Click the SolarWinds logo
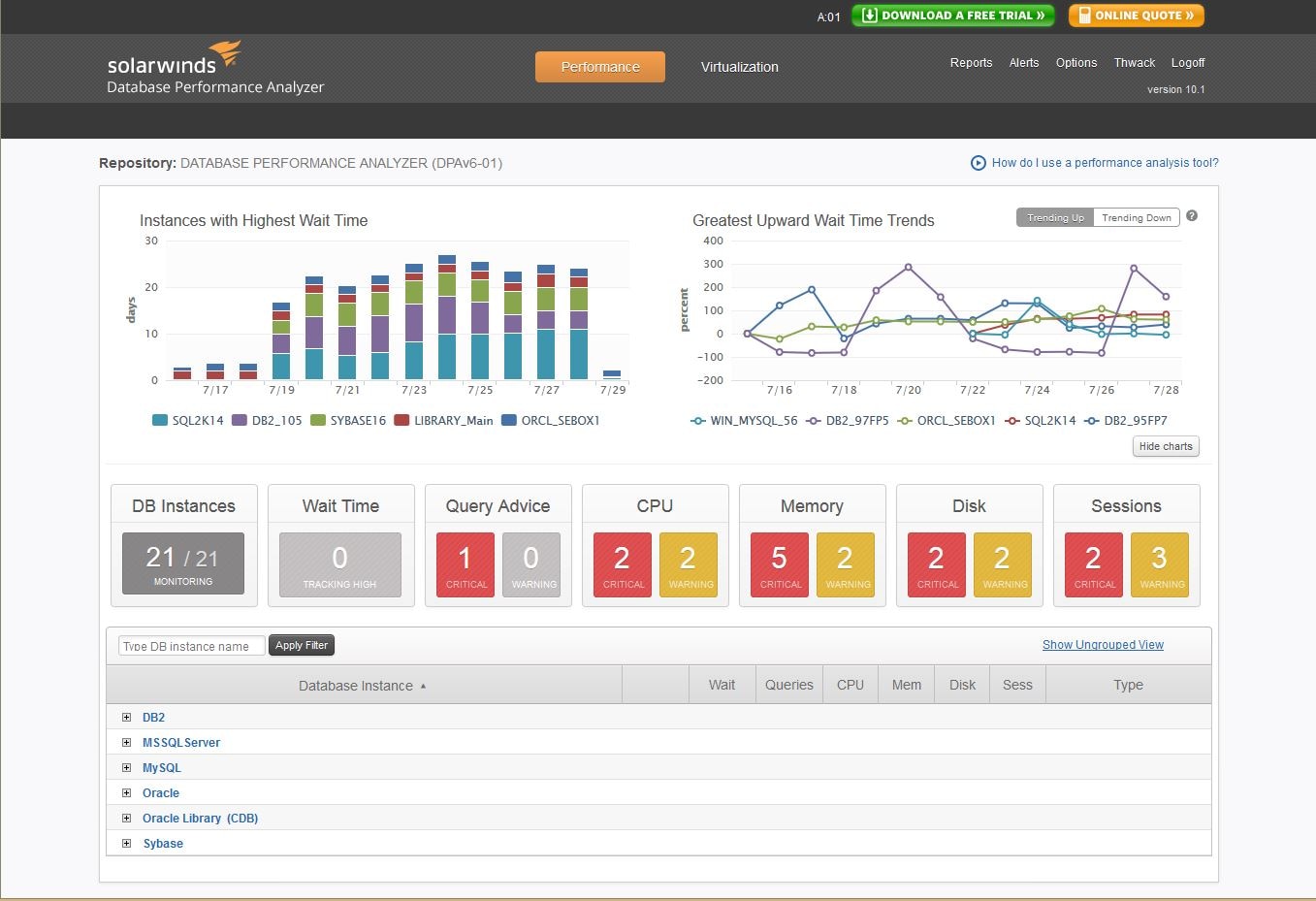Screen dimensions: 1316x901 [175, 58]
